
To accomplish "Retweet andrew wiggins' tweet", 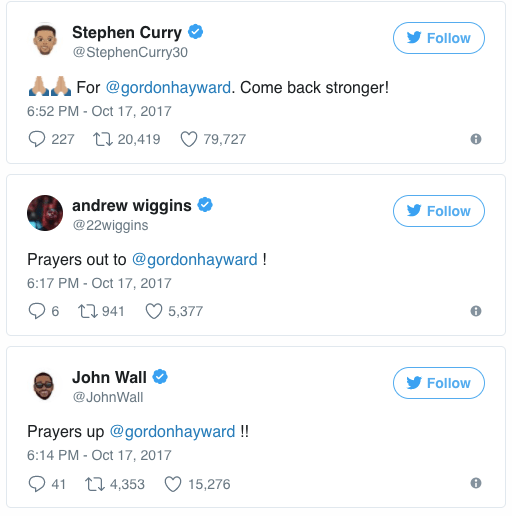I will click(x=88, y=311).
